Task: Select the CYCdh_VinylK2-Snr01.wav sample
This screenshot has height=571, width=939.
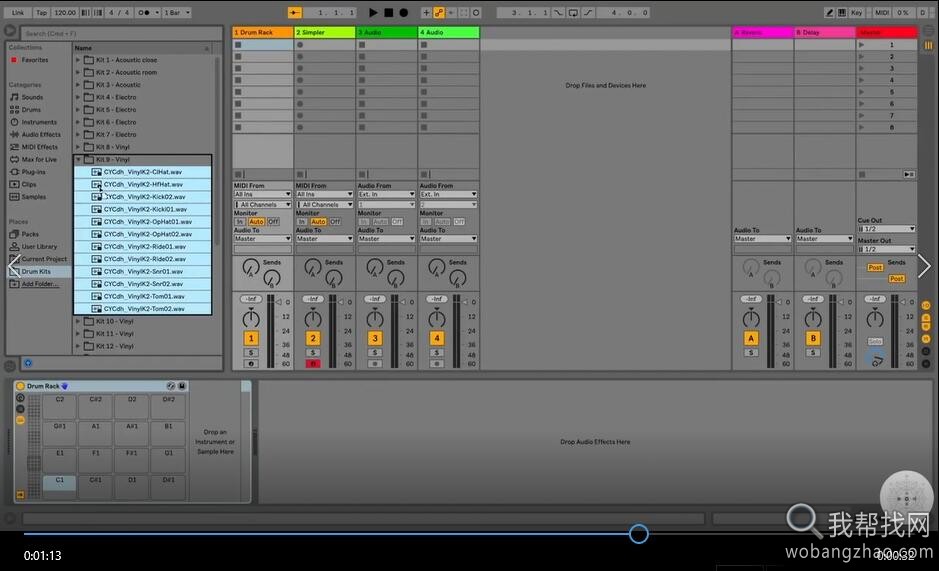Action: (143, 271)
